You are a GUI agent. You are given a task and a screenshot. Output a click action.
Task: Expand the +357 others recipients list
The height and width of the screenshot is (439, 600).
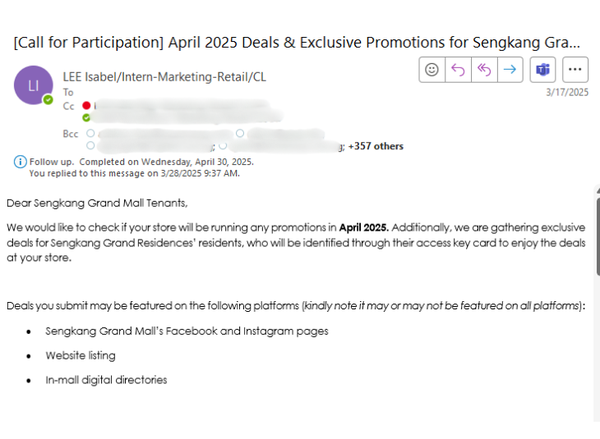375,146
